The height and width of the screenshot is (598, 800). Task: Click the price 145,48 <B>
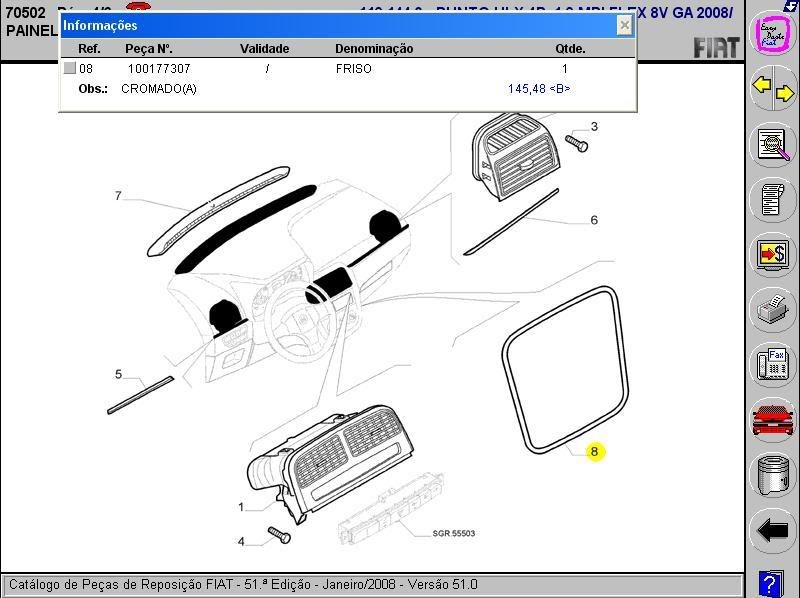[x=539, y=89]
